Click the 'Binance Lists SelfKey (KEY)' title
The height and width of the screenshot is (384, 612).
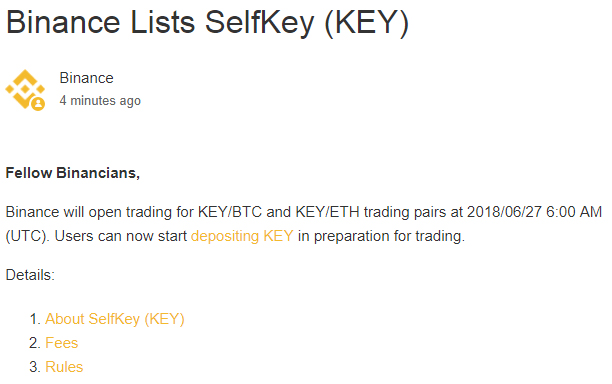[207, 23]
